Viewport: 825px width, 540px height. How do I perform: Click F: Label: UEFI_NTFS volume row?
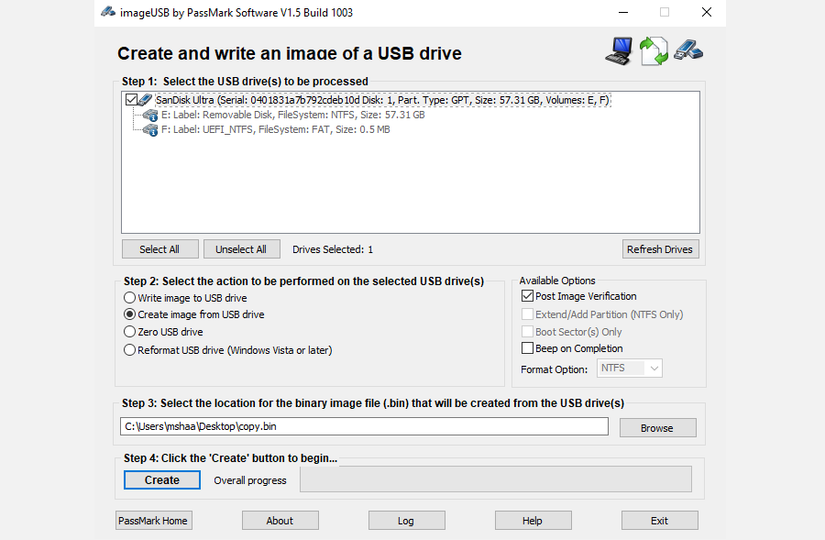[275, 129]
